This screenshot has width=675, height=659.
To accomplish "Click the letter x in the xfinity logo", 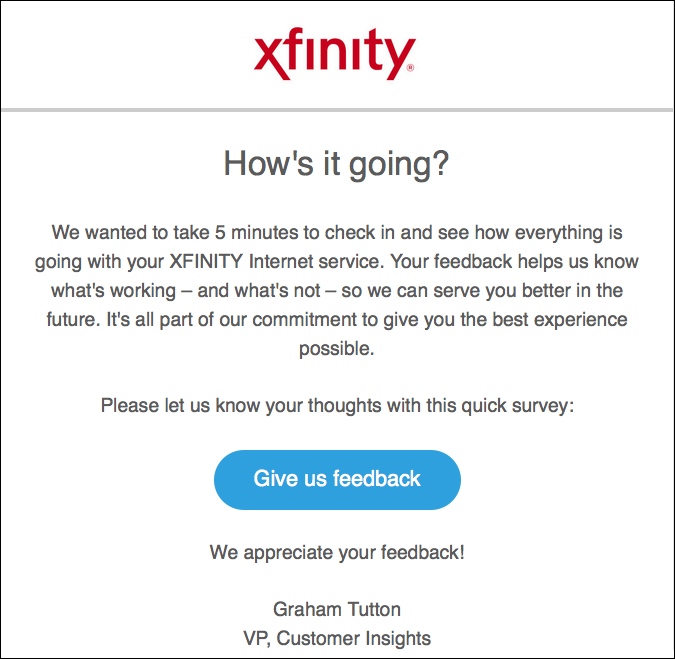I will [x=270, y=59].
